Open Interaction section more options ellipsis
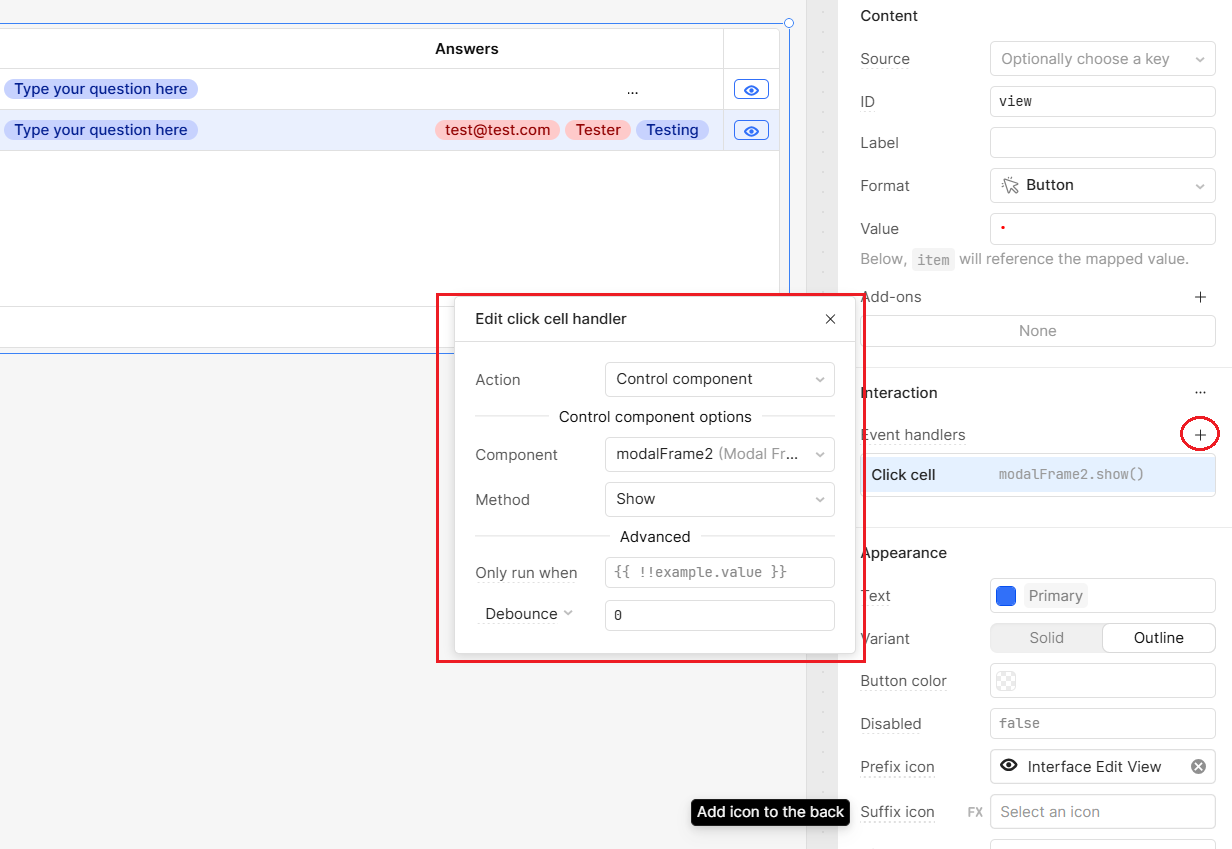The height and width of the screenshot is (849, 1232). [x=1200, y=393]
